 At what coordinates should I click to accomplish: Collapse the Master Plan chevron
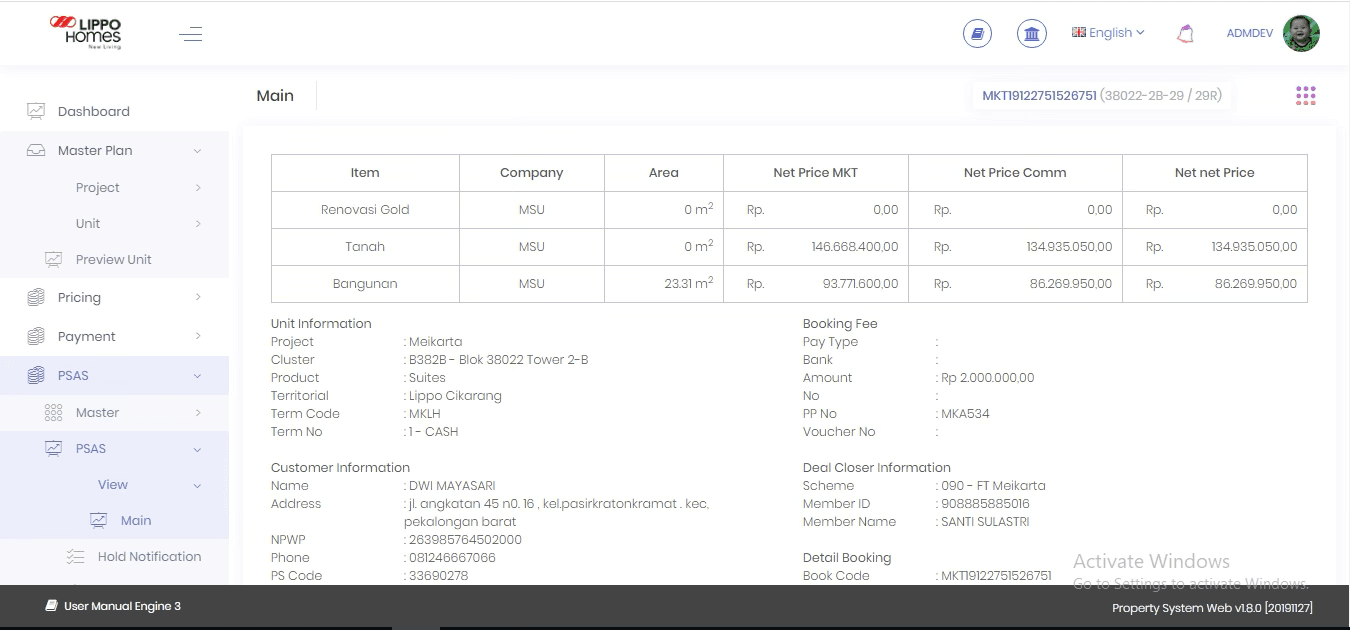point(197,151)
